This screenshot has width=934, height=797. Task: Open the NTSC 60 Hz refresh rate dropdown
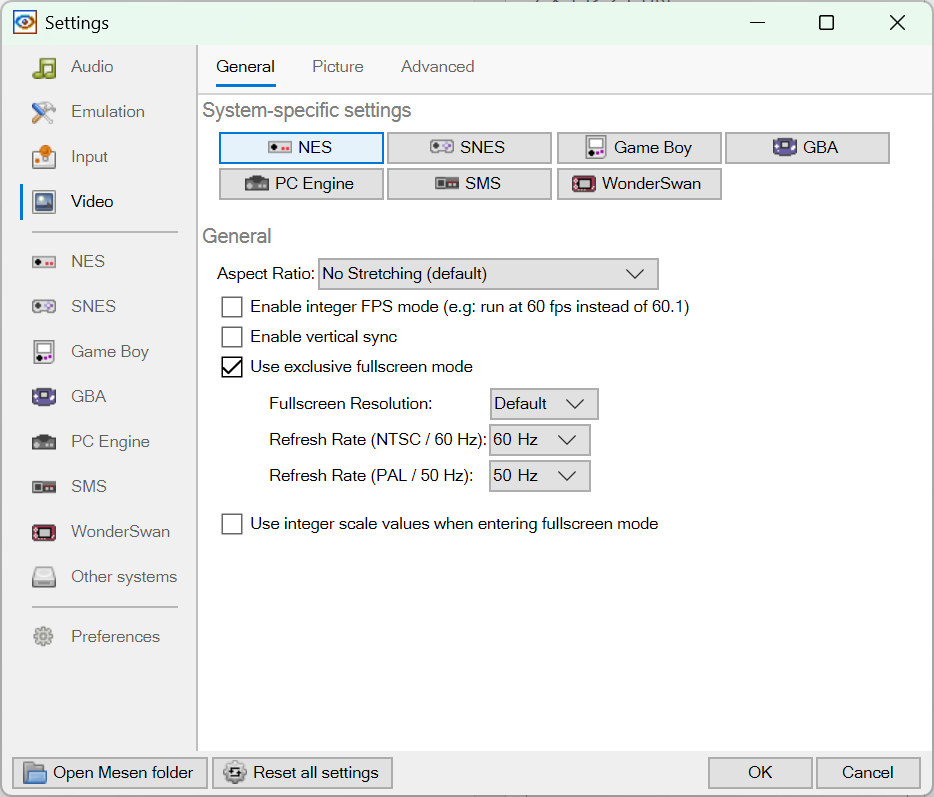[540, 440]
